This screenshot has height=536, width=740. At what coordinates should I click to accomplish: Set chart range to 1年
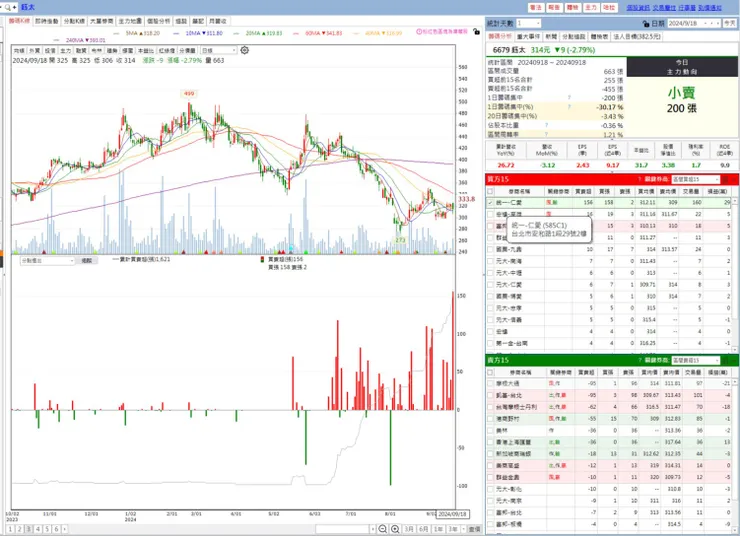(438, 529)
